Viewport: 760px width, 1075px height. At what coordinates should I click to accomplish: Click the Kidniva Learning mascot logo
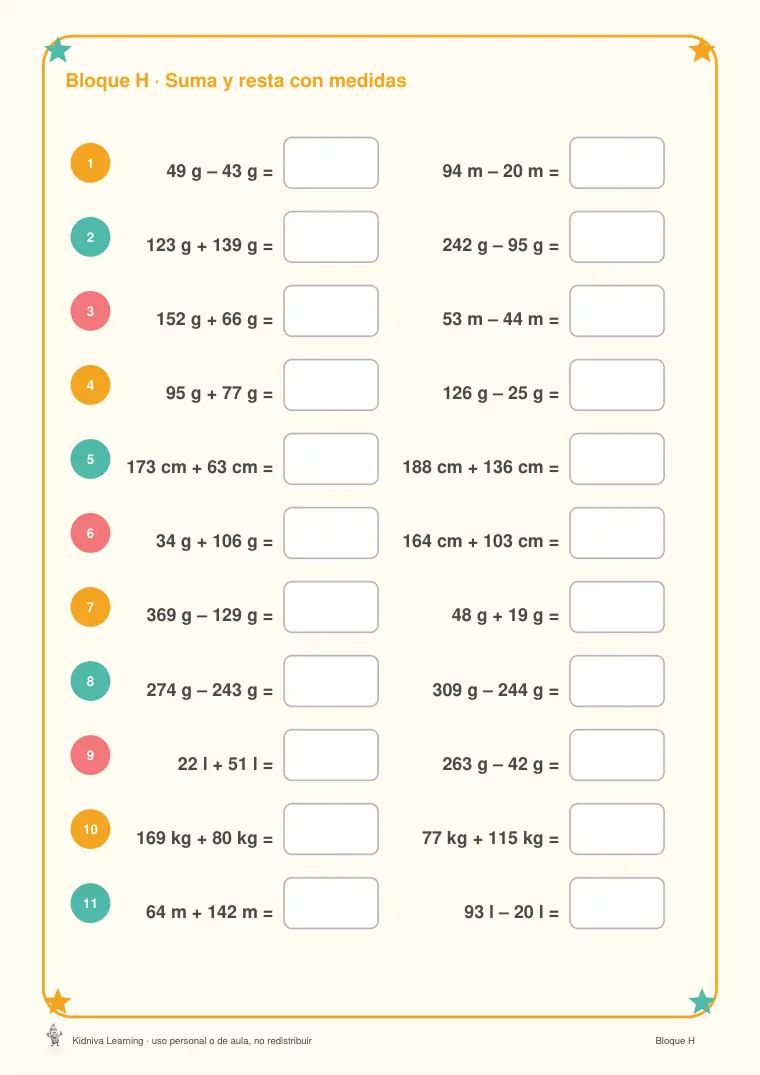(x=54, y=1036)
